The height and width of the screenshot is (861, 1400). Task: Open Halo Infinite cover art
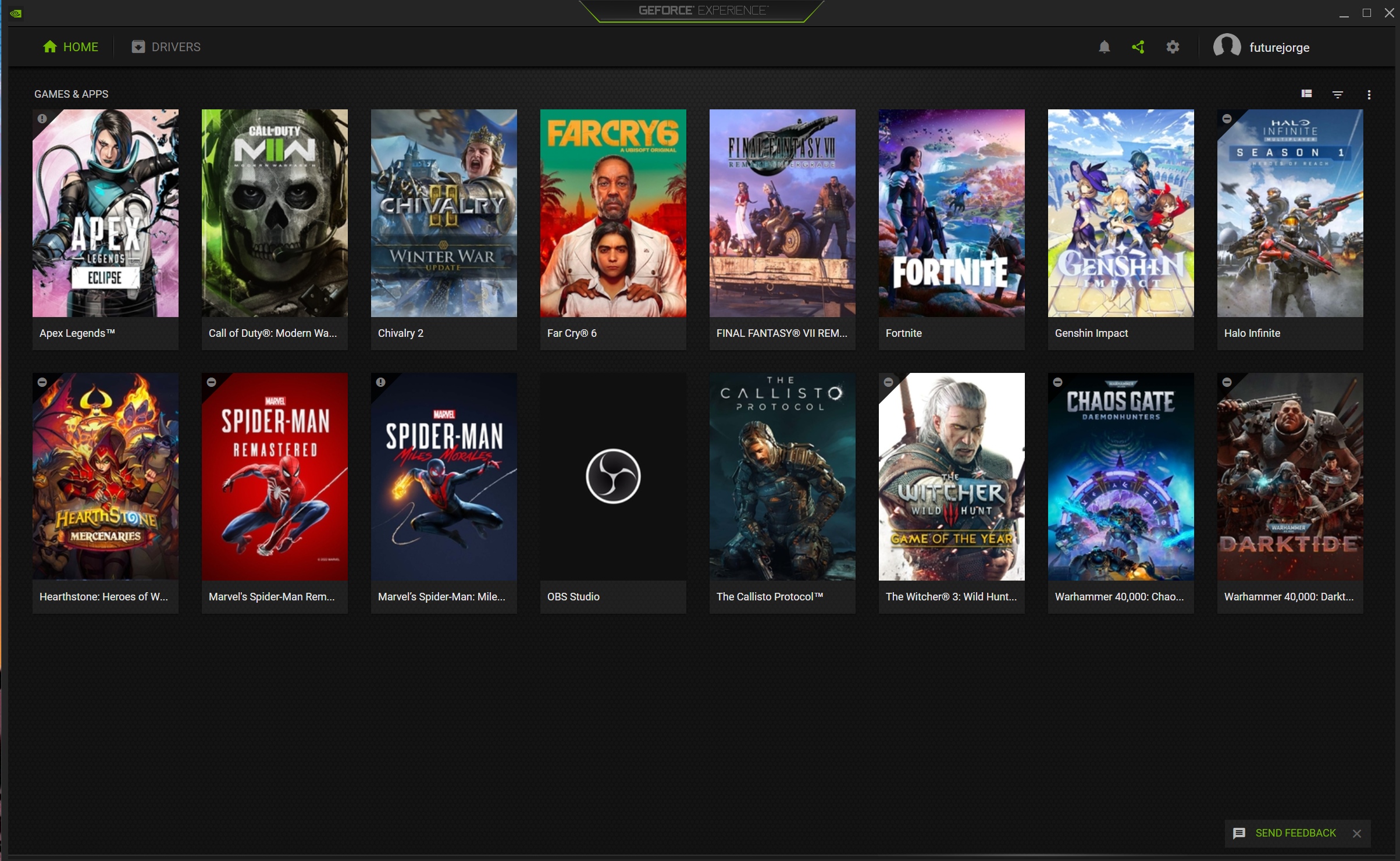1290,213
